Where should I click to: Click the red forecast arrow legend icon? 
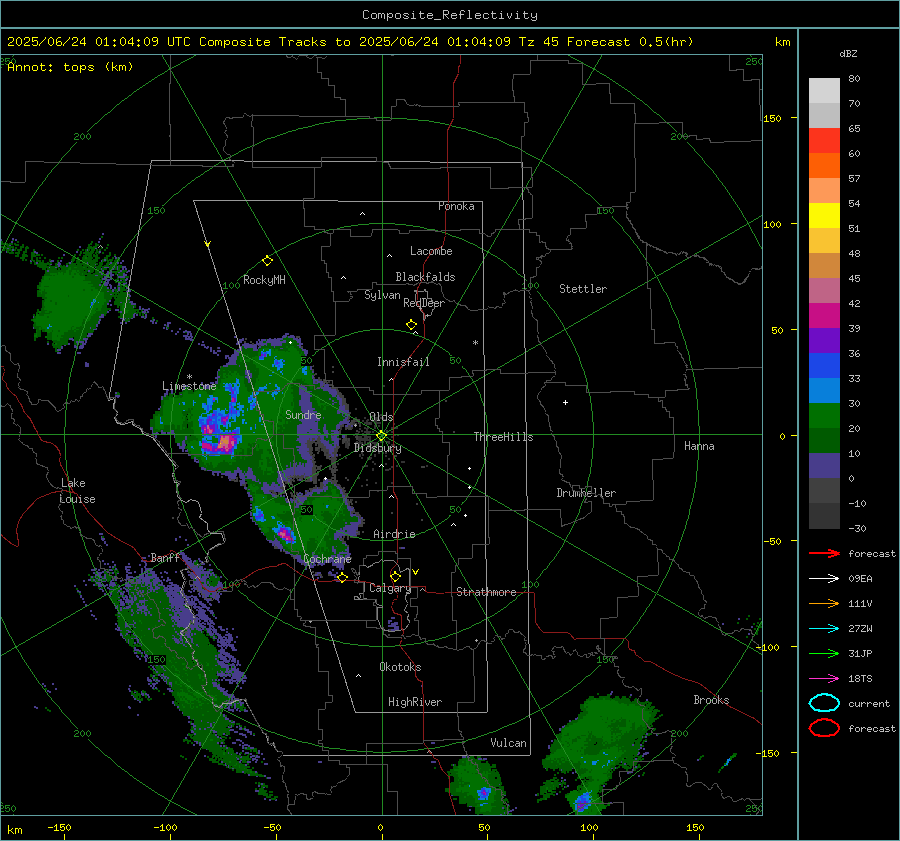click(x=824, y=553)
